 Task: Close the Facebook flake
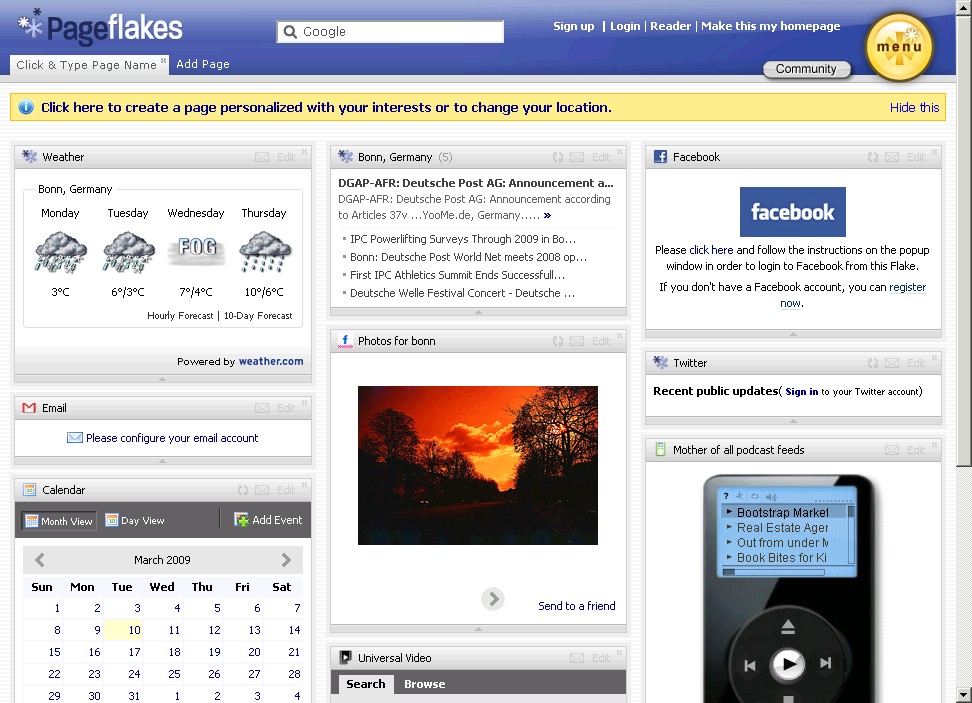934,152
